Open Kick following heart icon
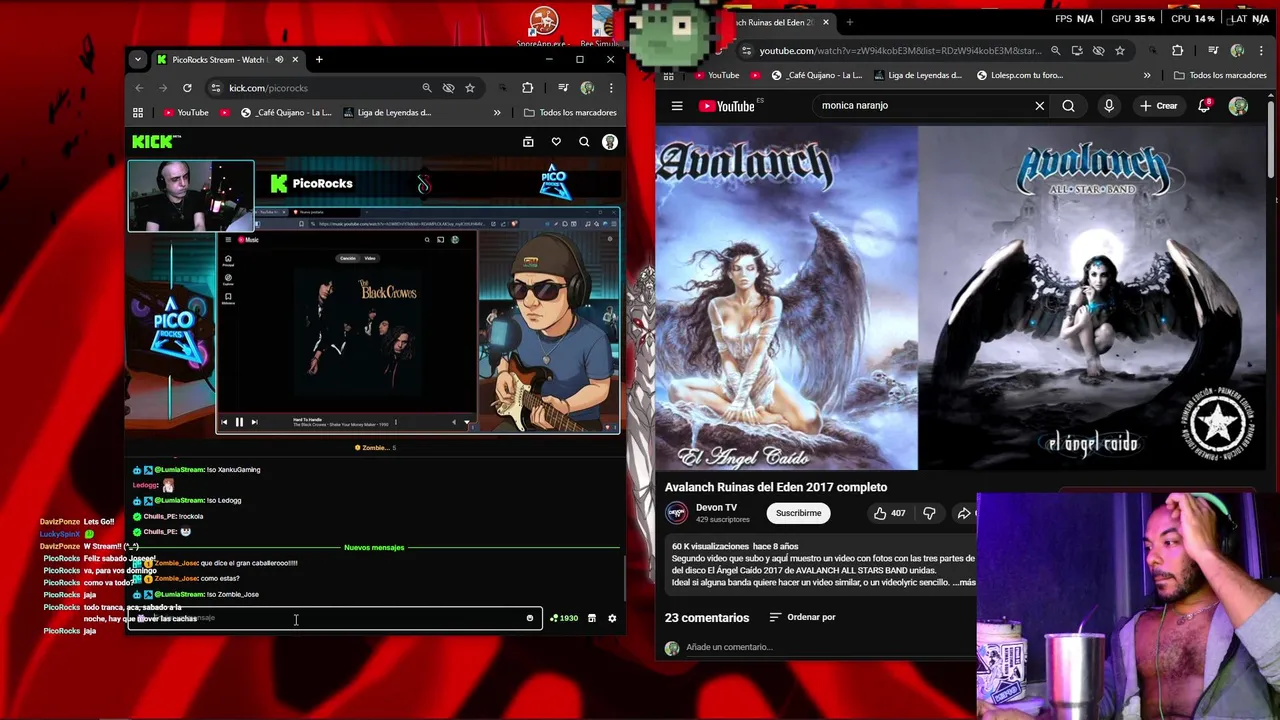The image size is (1280, 720). 556,142
